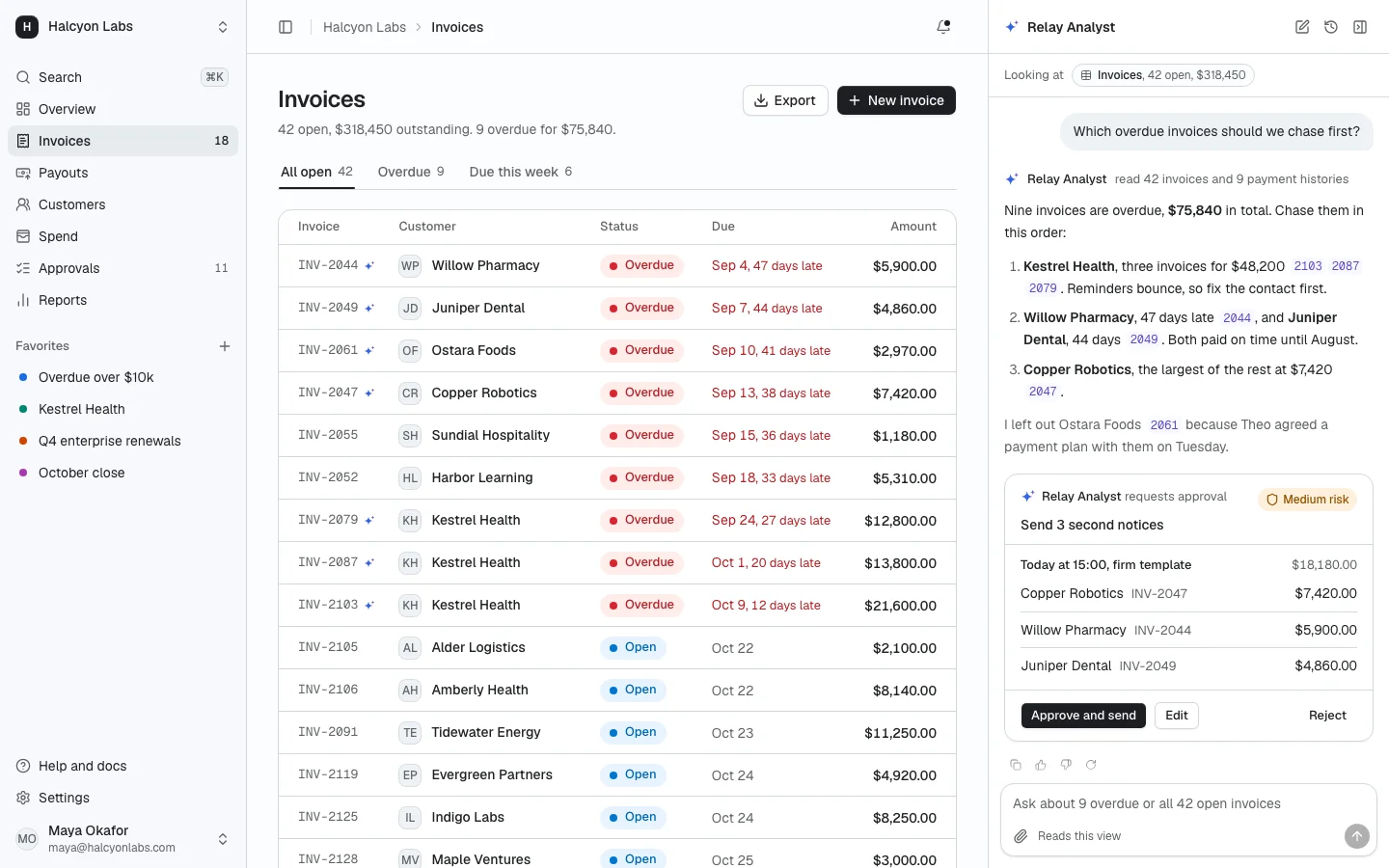Sort by Amount column header

click(x=912, y=227)
